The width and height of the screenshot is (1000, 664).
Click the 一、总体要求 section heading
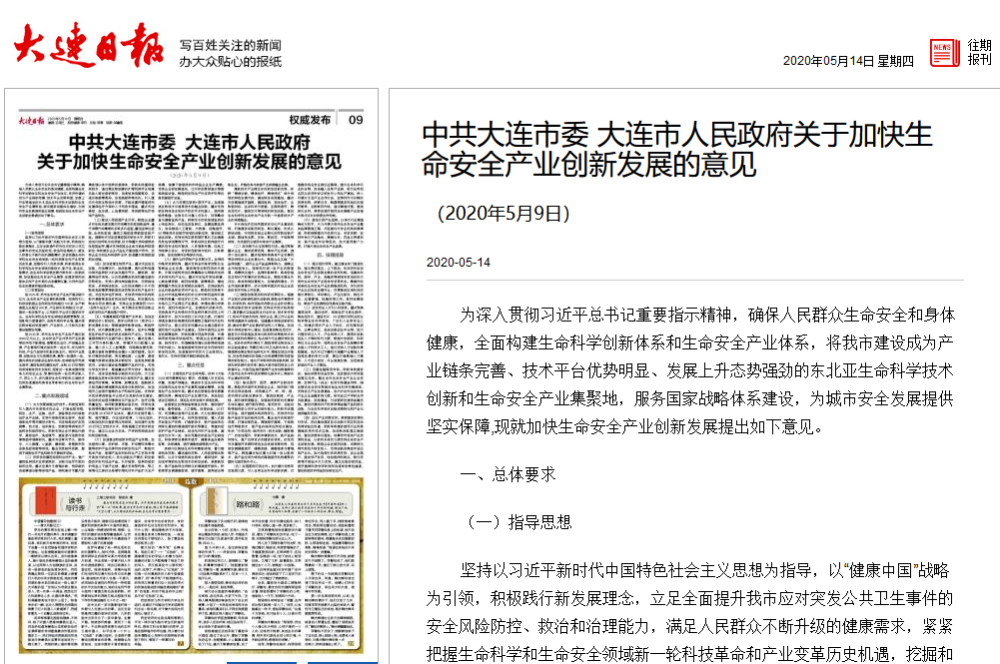(507, 475)
